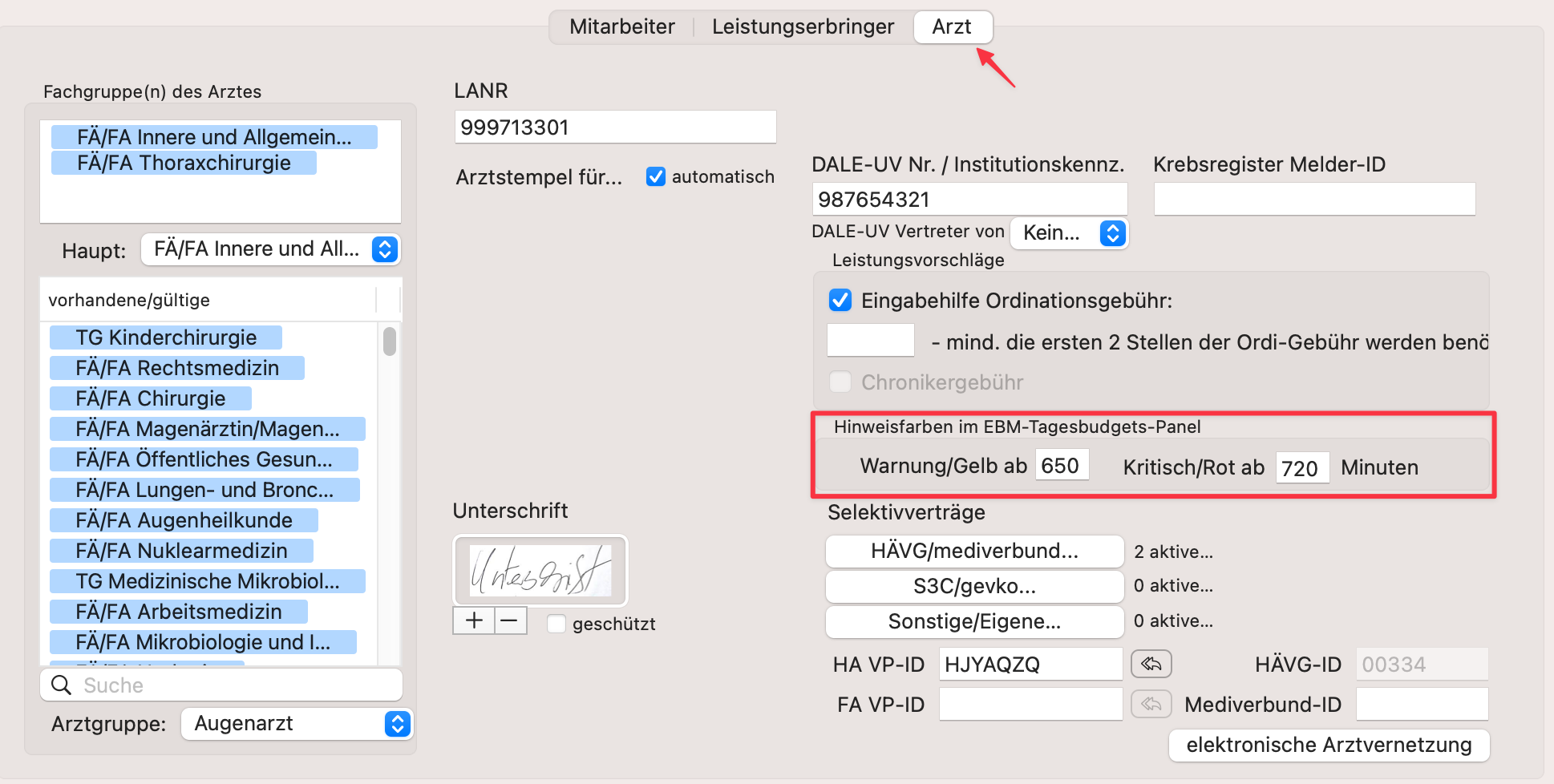Select FÄ/FA Nuklearmedizin in list
Screen dimensions: 1554x784
[x=181, y=551]
